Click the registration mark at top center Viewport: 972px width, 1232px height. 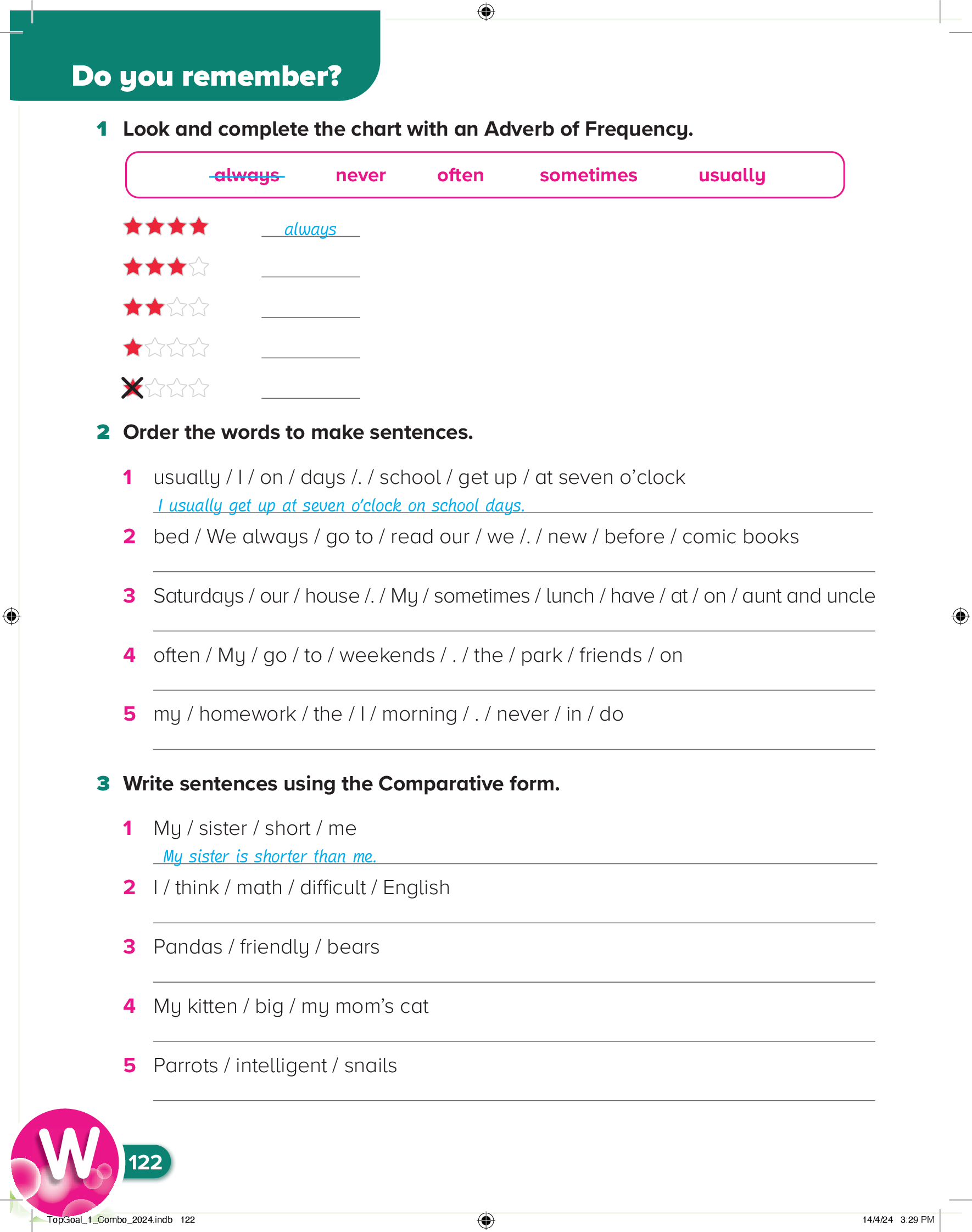click(486, 12)
